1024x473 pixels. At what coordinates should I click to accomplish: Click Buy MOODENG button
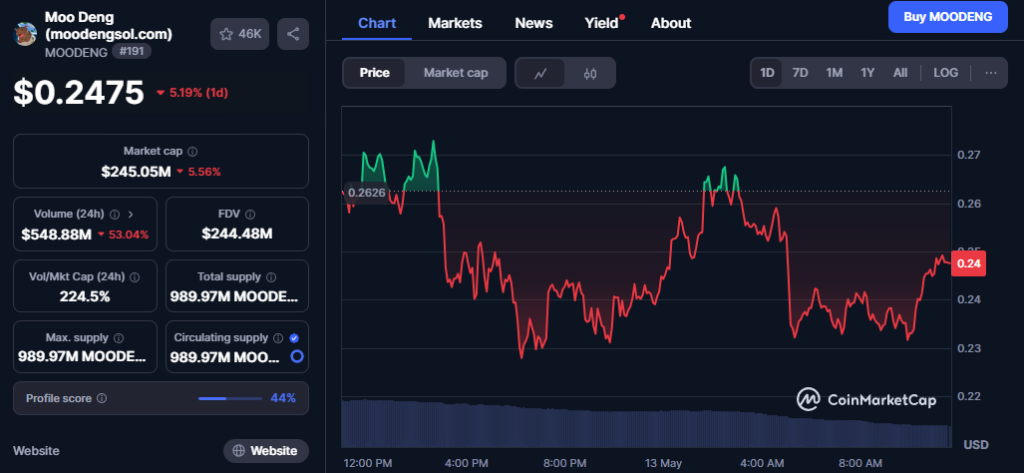(948, 17)
